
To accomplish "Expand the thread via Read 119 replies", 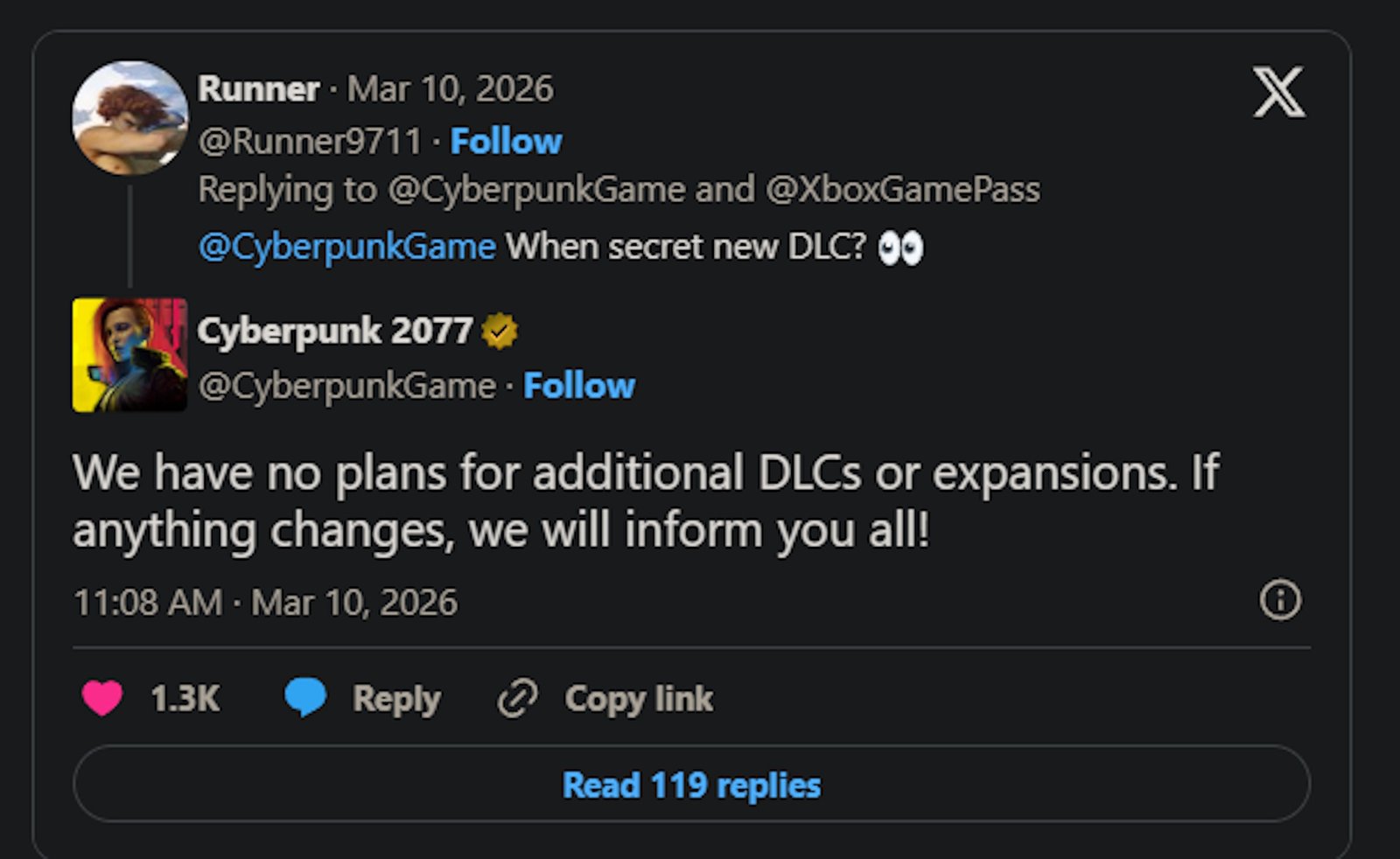I will pos(692,785).
